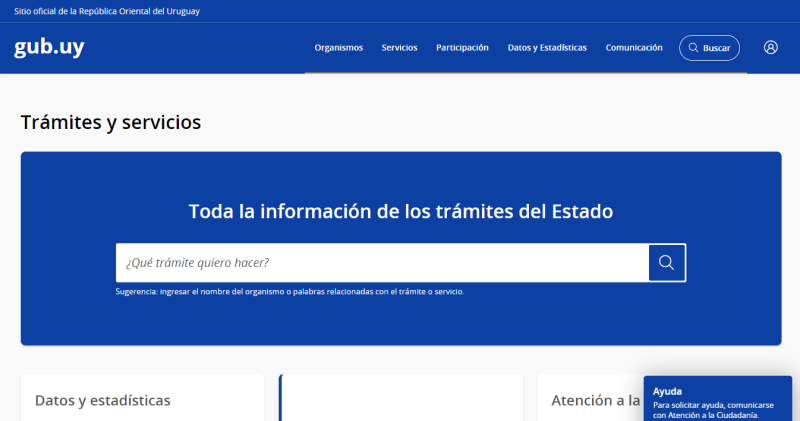The height and width of the screenshot is (421, 800).
Task: Go to Datos y Estadísticas nav item
Action: [547, 48]
